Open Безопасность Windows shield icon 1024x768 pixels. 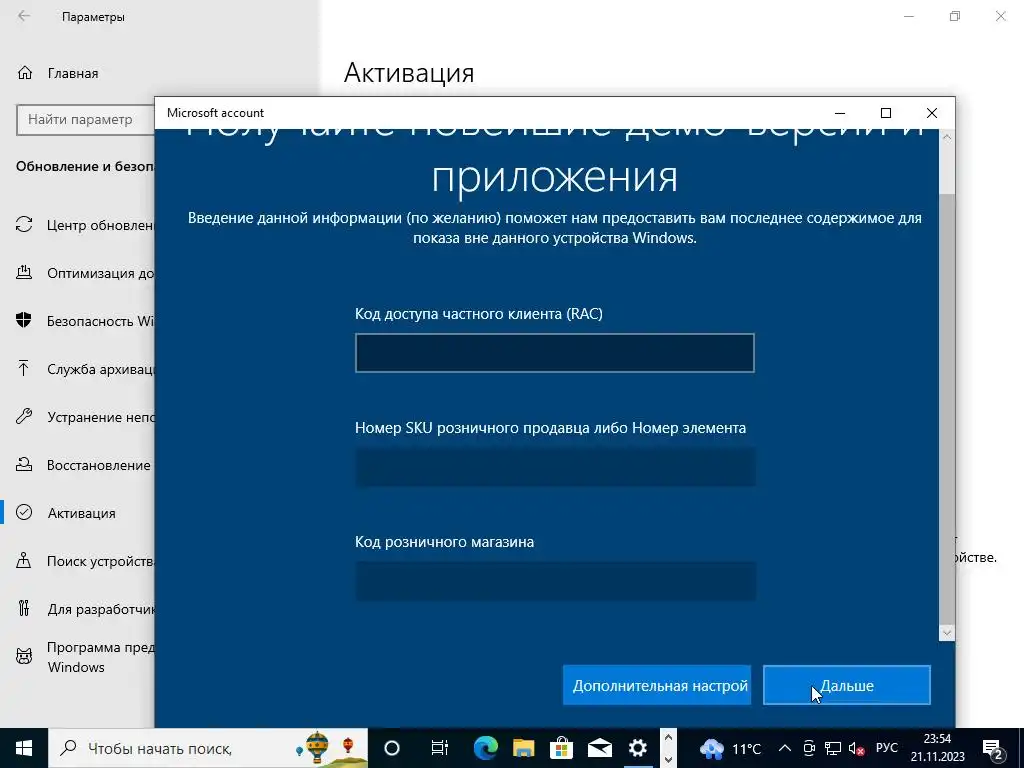pyautogui.click(x=24, y=320)
